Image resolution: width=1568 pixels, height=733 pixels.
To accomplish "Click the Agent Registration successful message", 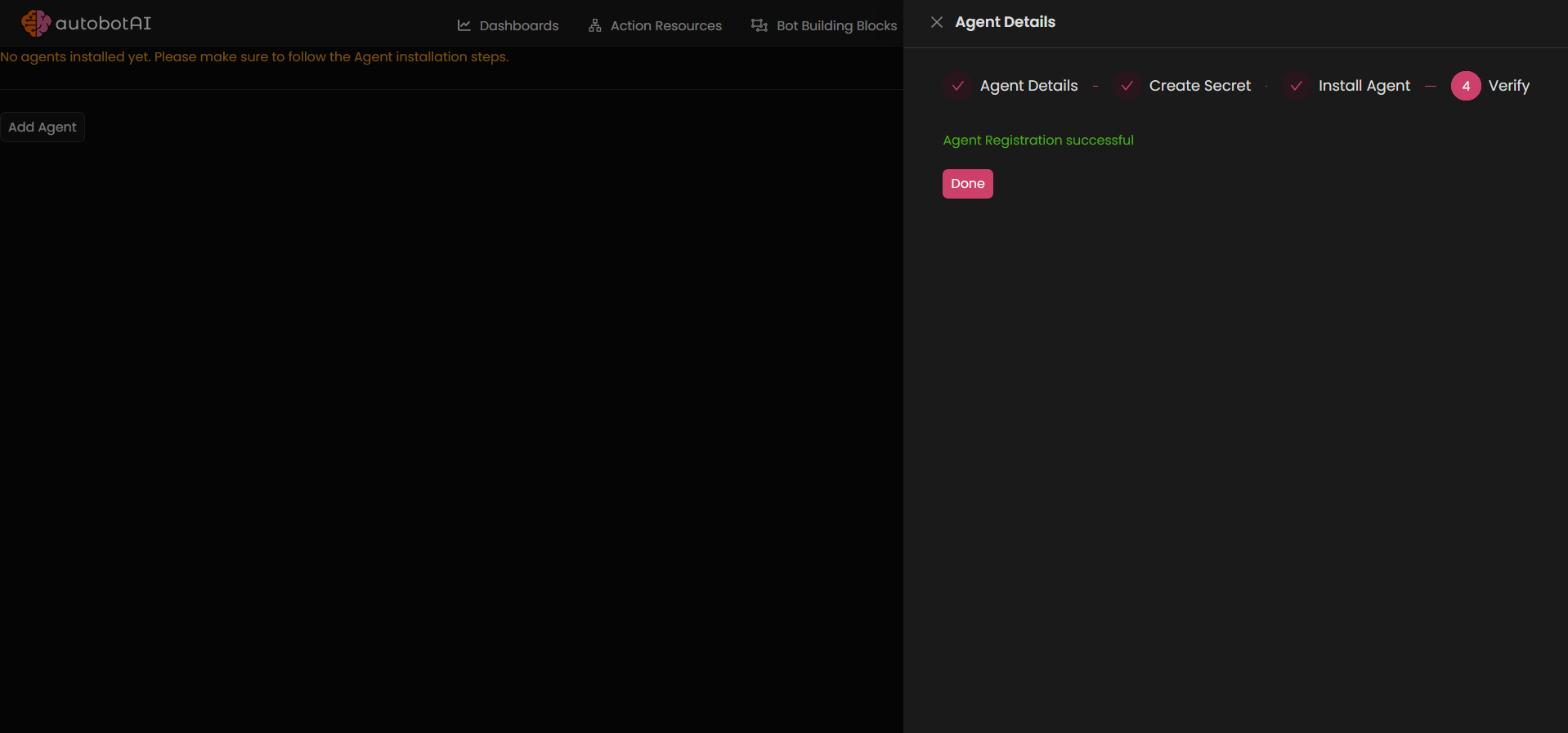I will pyautogui.click(x=1038, y=141).
